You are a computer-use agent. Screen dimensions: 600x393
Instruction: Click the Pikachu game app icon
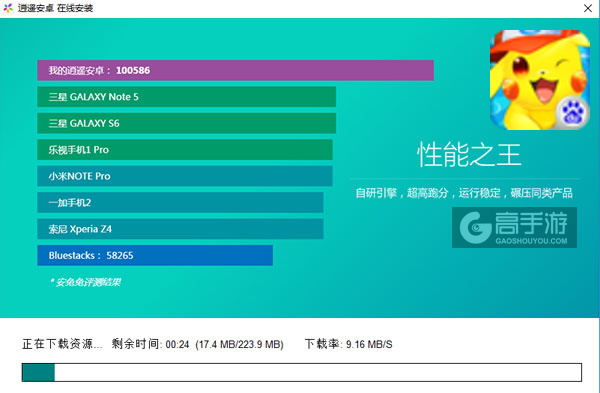tap(540, 80)
